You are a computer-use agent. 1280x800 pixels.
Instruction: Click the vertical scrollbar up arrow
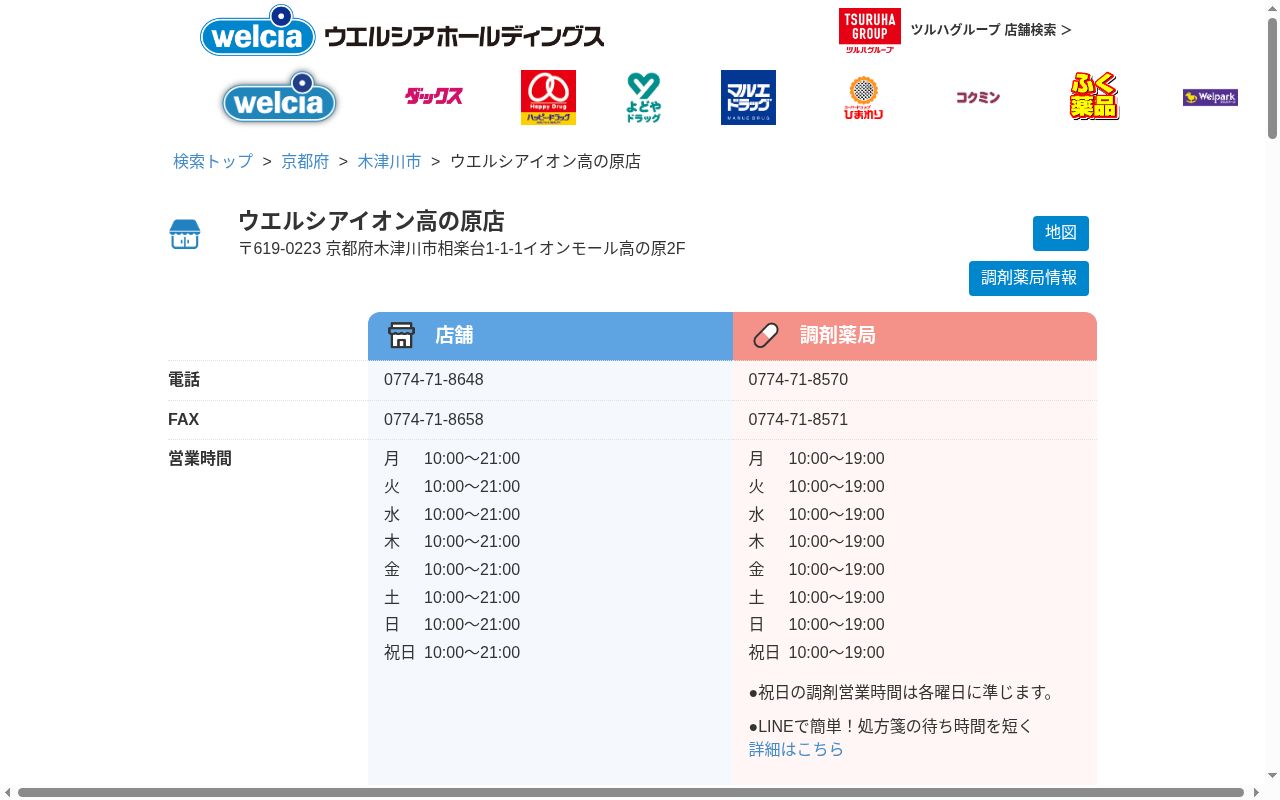pyautogui.click(x=1272, y=8)
